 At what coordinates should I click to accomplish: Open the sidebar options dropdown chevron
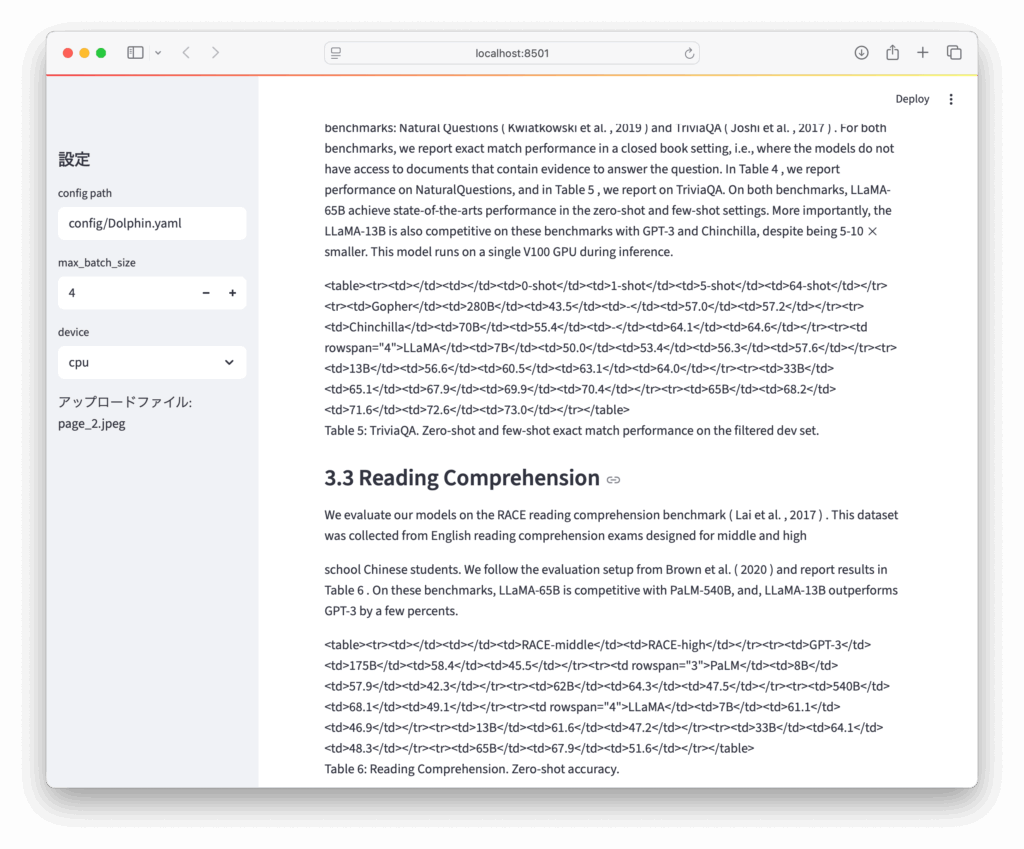click(158, 53)
